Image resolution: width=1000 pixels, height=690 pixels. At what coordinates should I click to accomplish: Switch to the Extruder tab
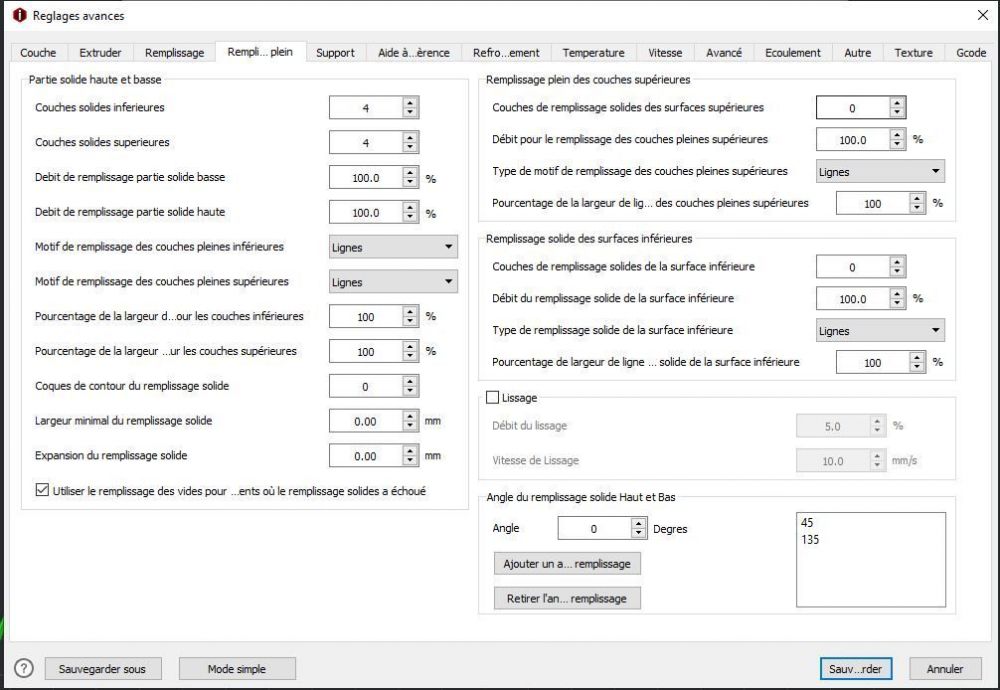point(100,52)
